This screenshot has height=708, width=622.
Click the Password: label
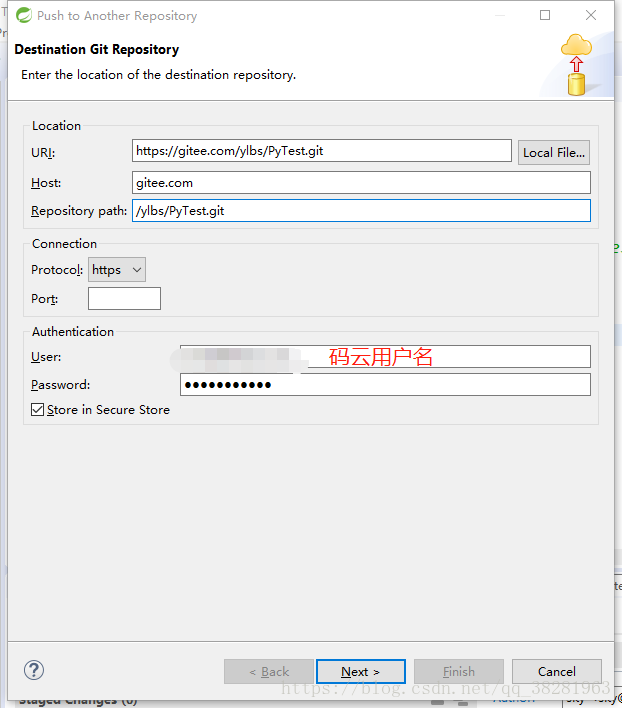tap(60, 385)
